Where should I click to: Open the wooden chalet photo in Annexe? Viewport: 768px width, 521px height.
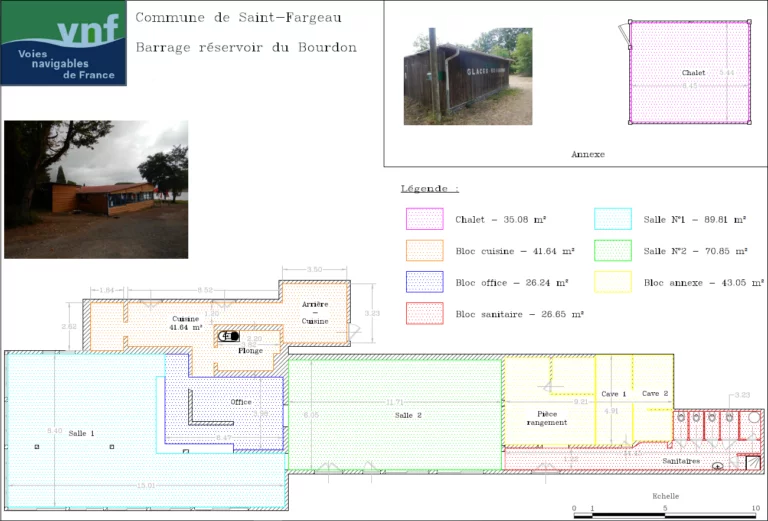467,76
